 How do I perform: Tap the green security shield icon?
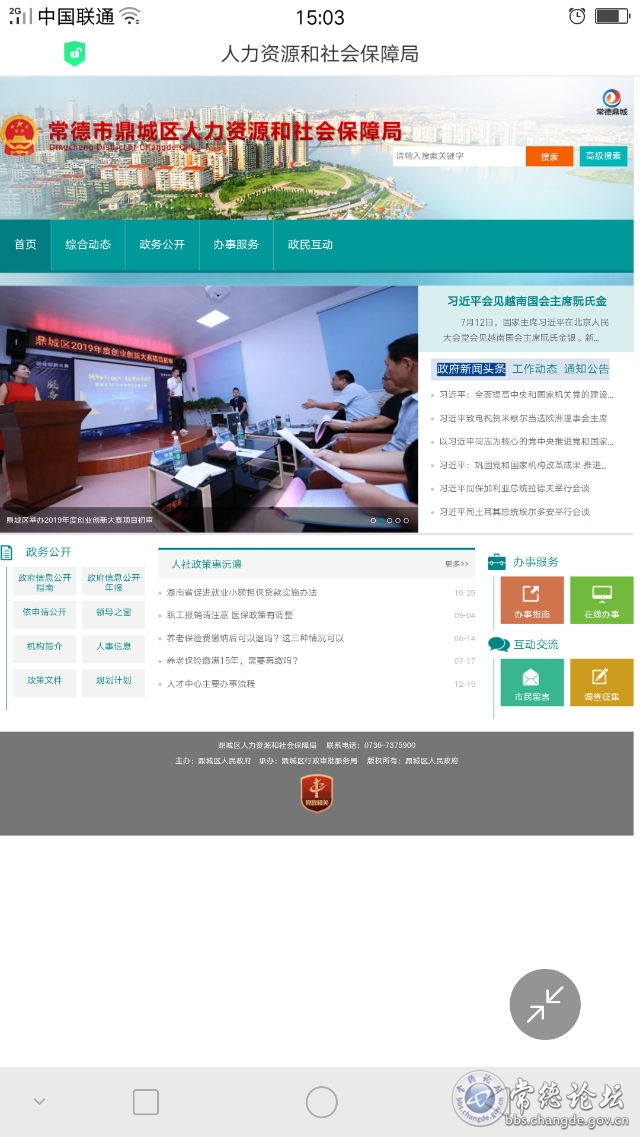click(75, 54)
